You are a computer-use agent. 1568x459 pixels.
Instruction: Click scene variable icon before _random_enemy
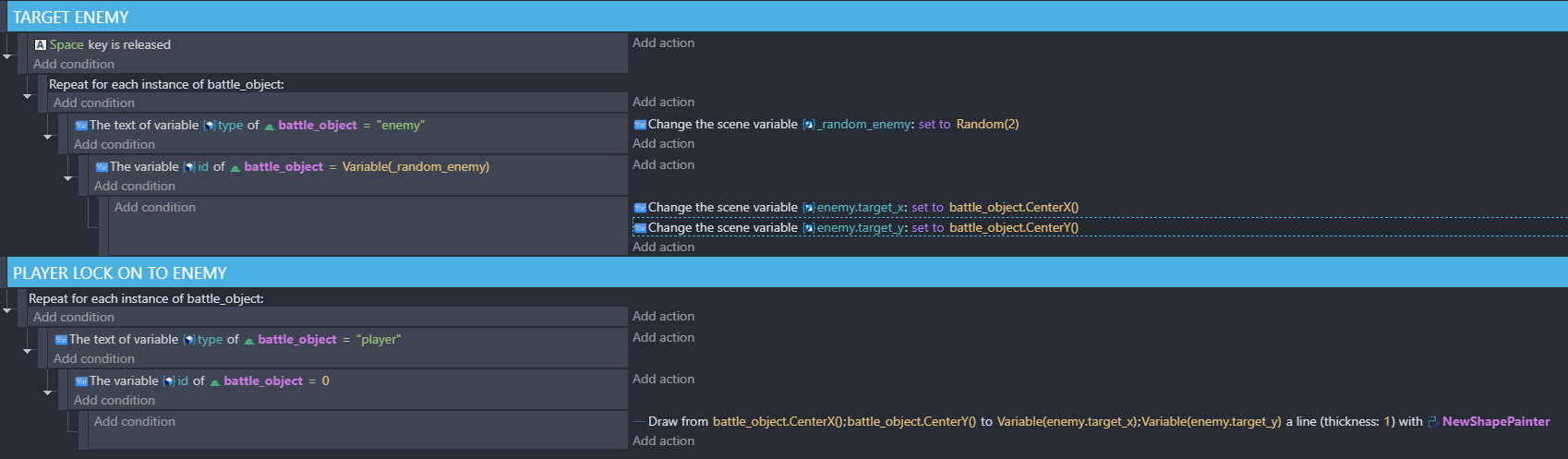809,125
